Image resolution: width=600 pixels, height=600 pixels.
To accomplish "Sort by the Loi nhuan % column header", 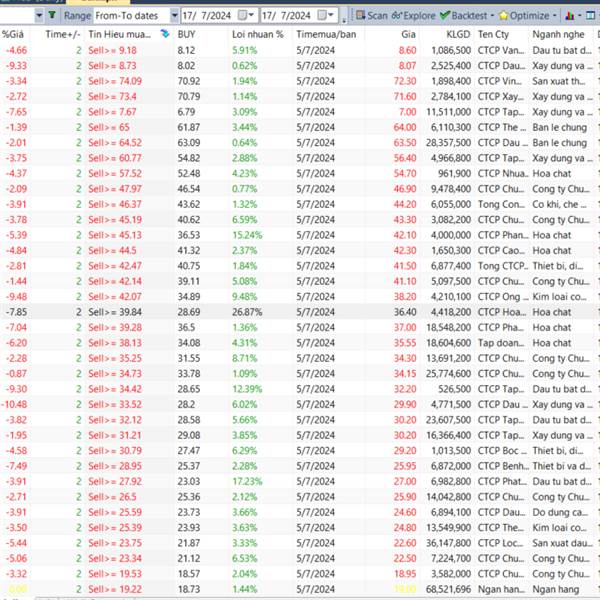I will (x=258, y=34).
